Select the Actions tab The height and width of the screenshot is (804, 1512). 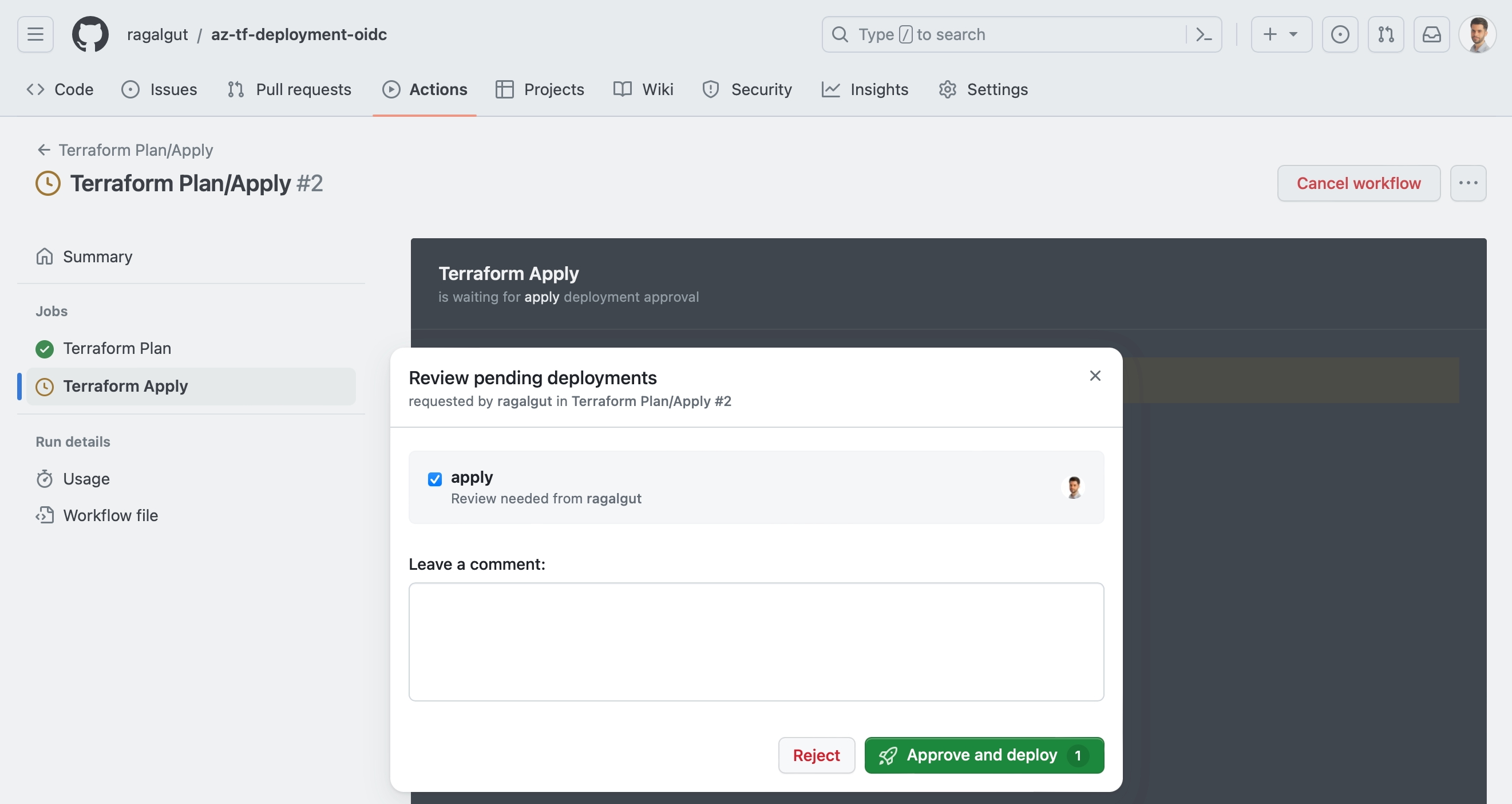pyautogui.click(x=425, y=89)
